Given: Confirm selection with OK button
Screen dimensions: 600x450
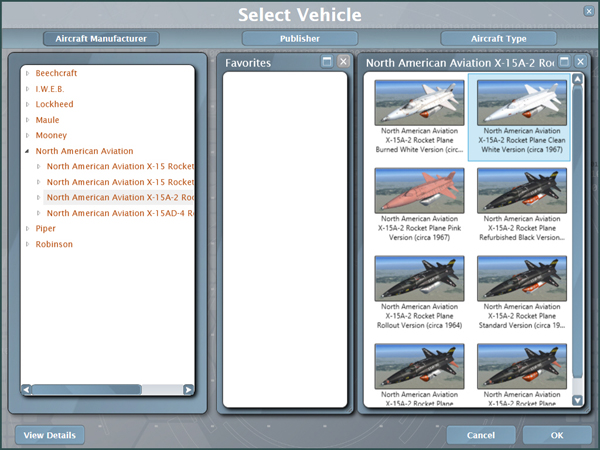Looking at the screenshot, I should coord(557,435).
